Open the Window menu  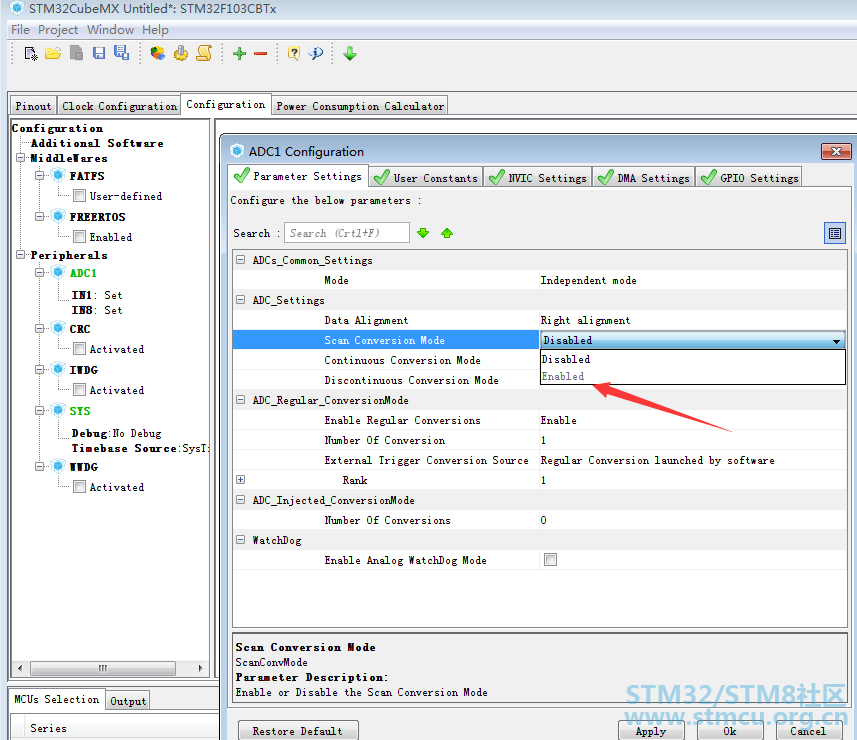click(110, 30)
